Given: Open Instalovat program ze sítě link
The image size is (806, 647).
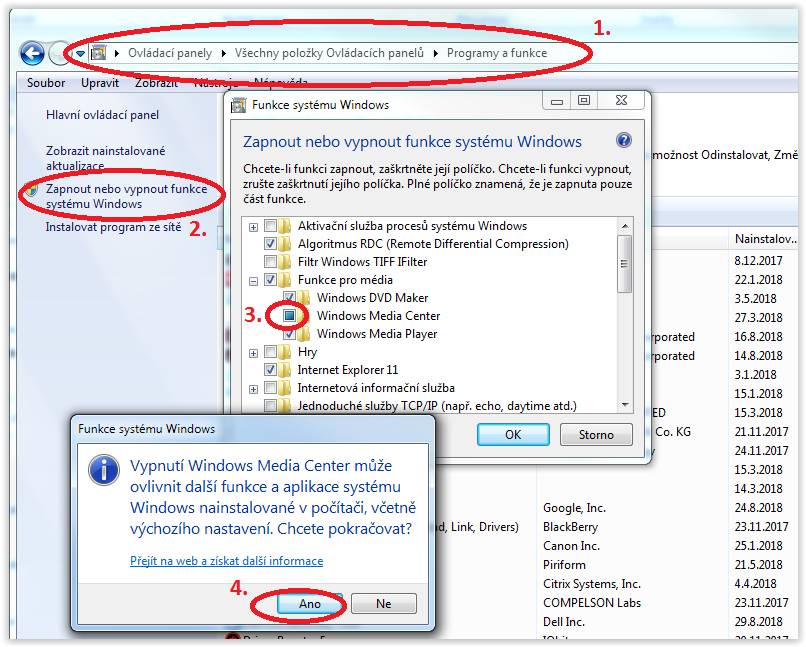Looking at the screenshot, I should [113, 227].
